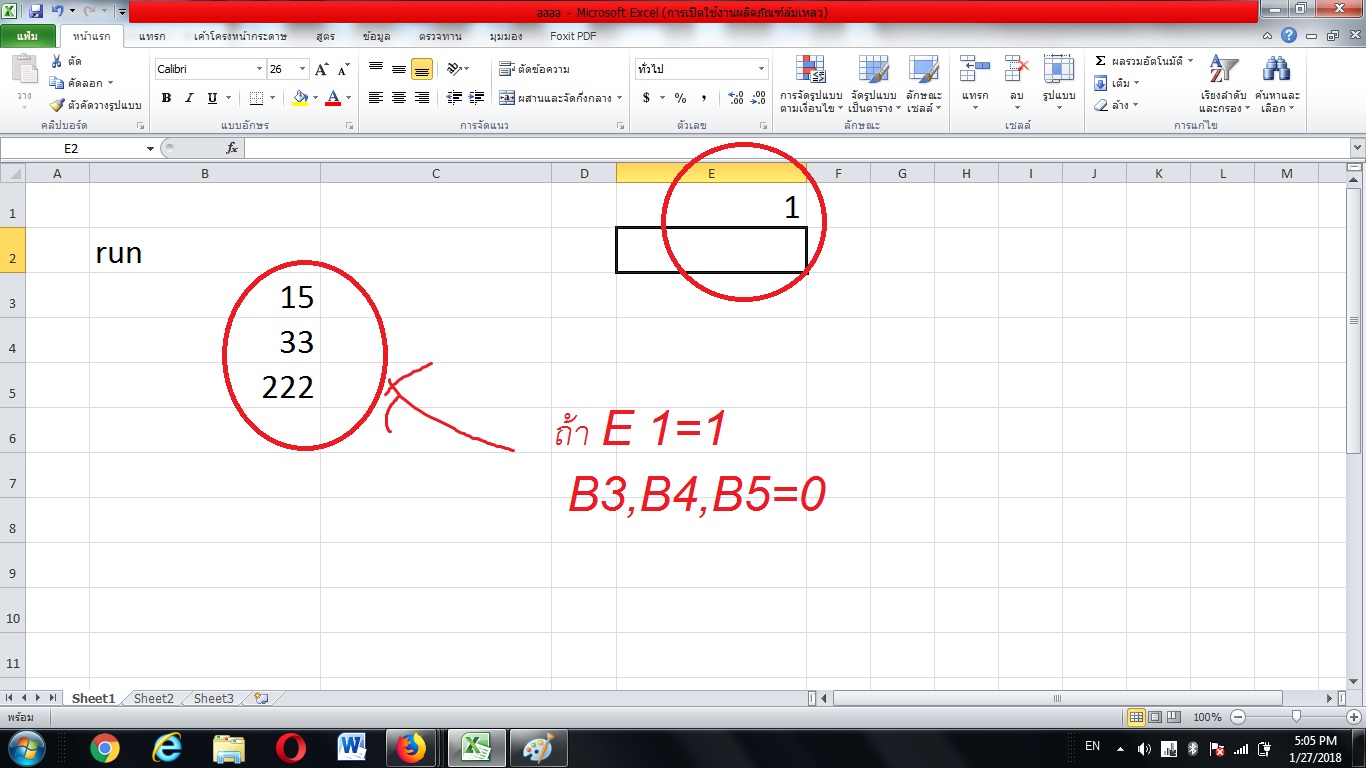This screenshot has height=768, width=1366.
Task: Click the Cell Styles button
Action: coord(924,84)
